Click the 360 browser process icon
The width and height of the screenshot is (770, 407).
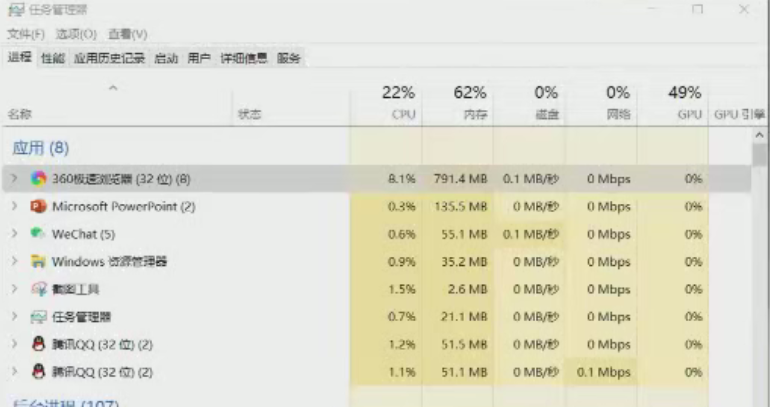click(x=38, y=179)
